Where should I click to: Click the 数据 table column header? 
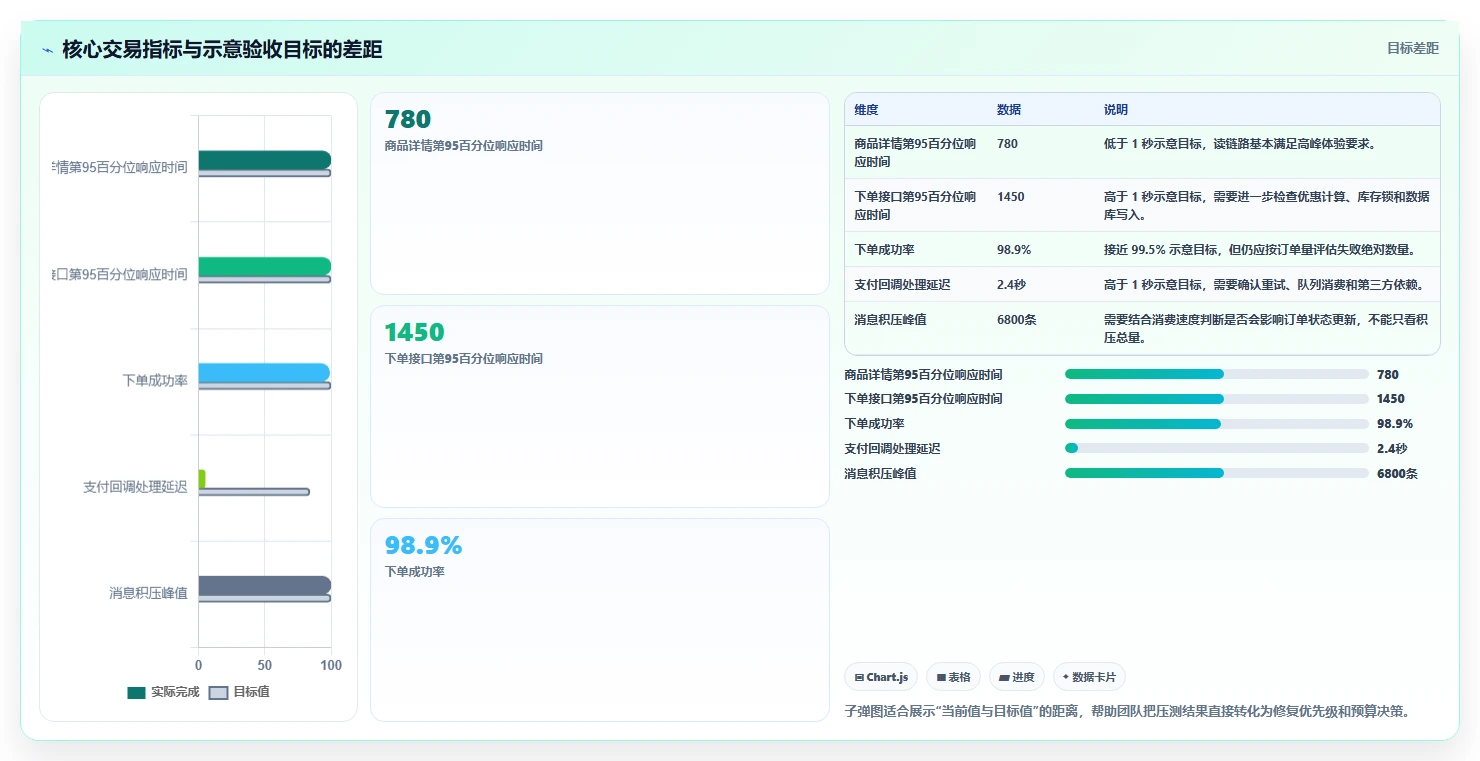1009,110
